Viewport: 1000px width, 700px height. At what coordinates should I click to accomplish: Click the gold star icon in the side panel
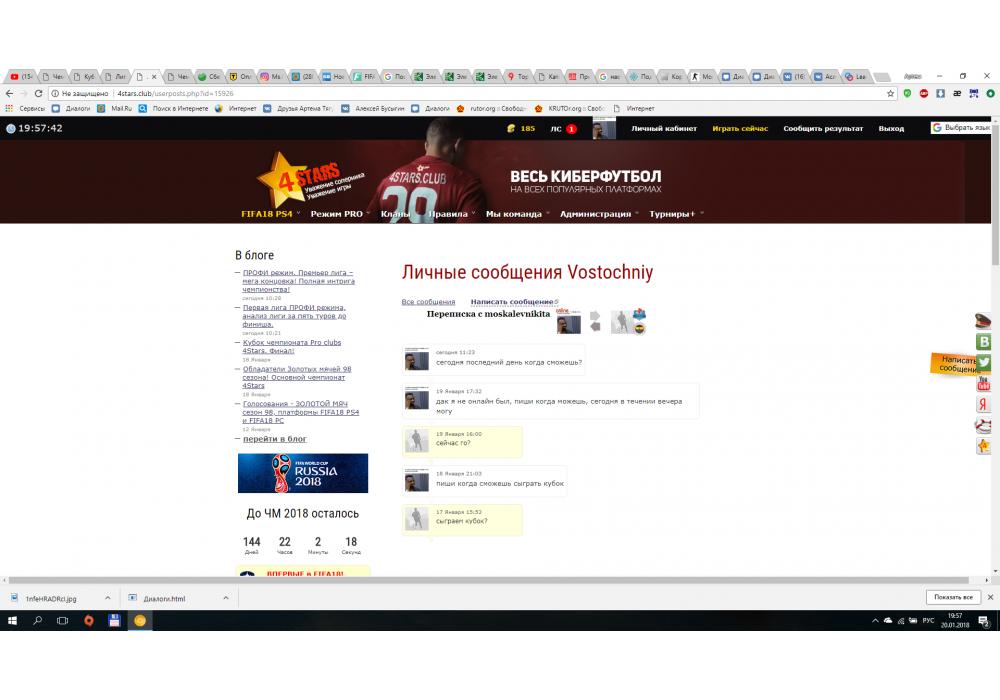pos(983,446)
